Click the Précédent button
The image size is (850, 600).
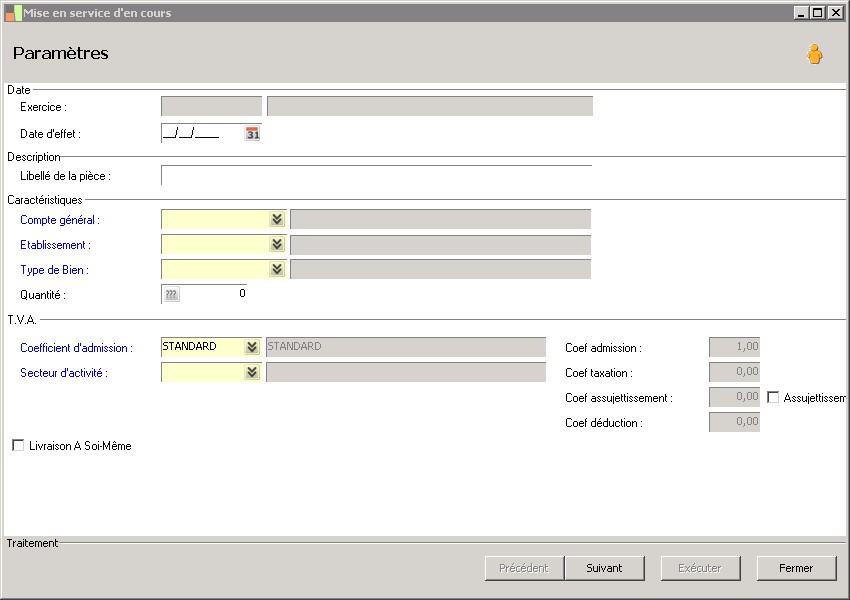click(524, 568)
